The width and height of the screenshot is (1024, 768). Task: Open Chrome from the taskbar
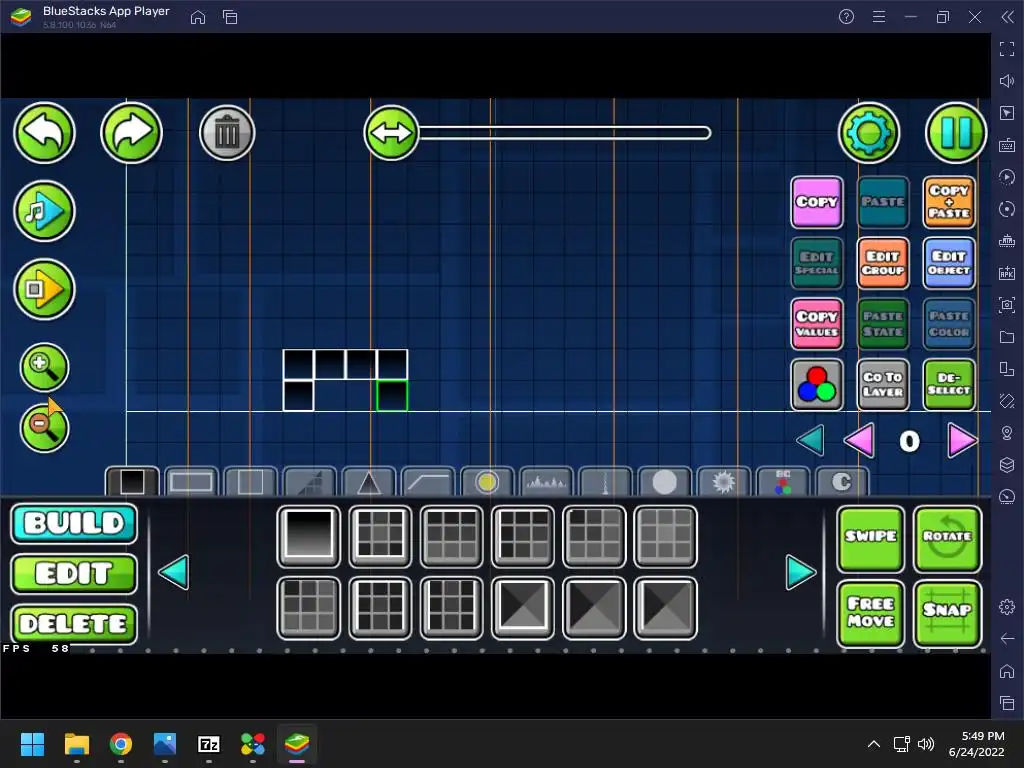(x=121, y=744)
